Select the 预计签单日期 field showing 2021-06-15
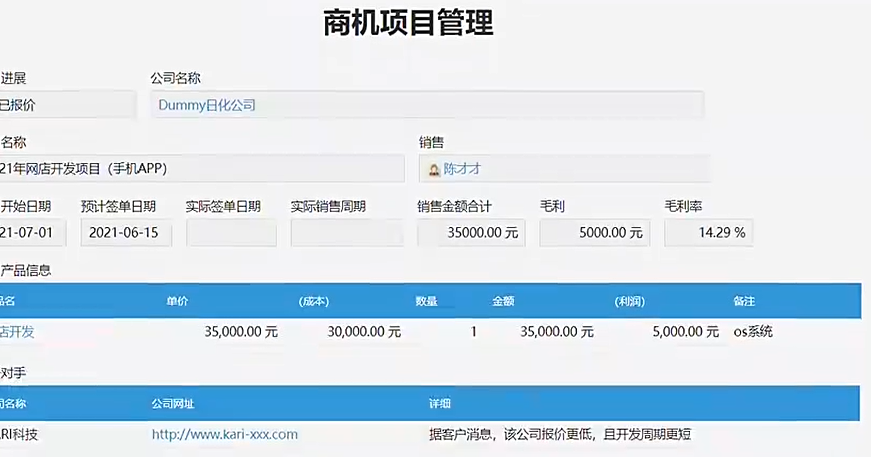The image size is (871, 457). tap(126, 233)
